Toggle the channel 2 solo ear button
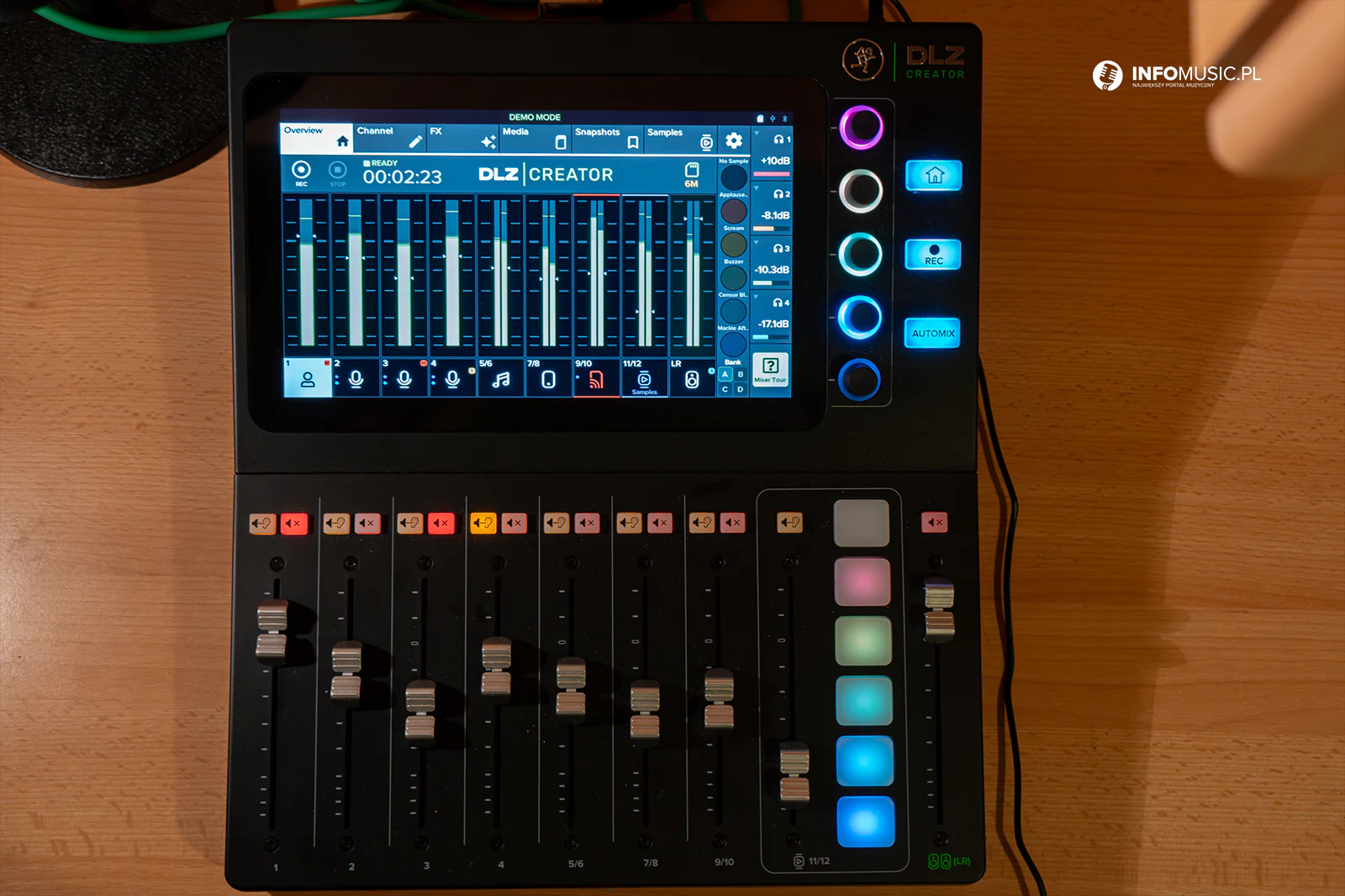 click(336, 524)
